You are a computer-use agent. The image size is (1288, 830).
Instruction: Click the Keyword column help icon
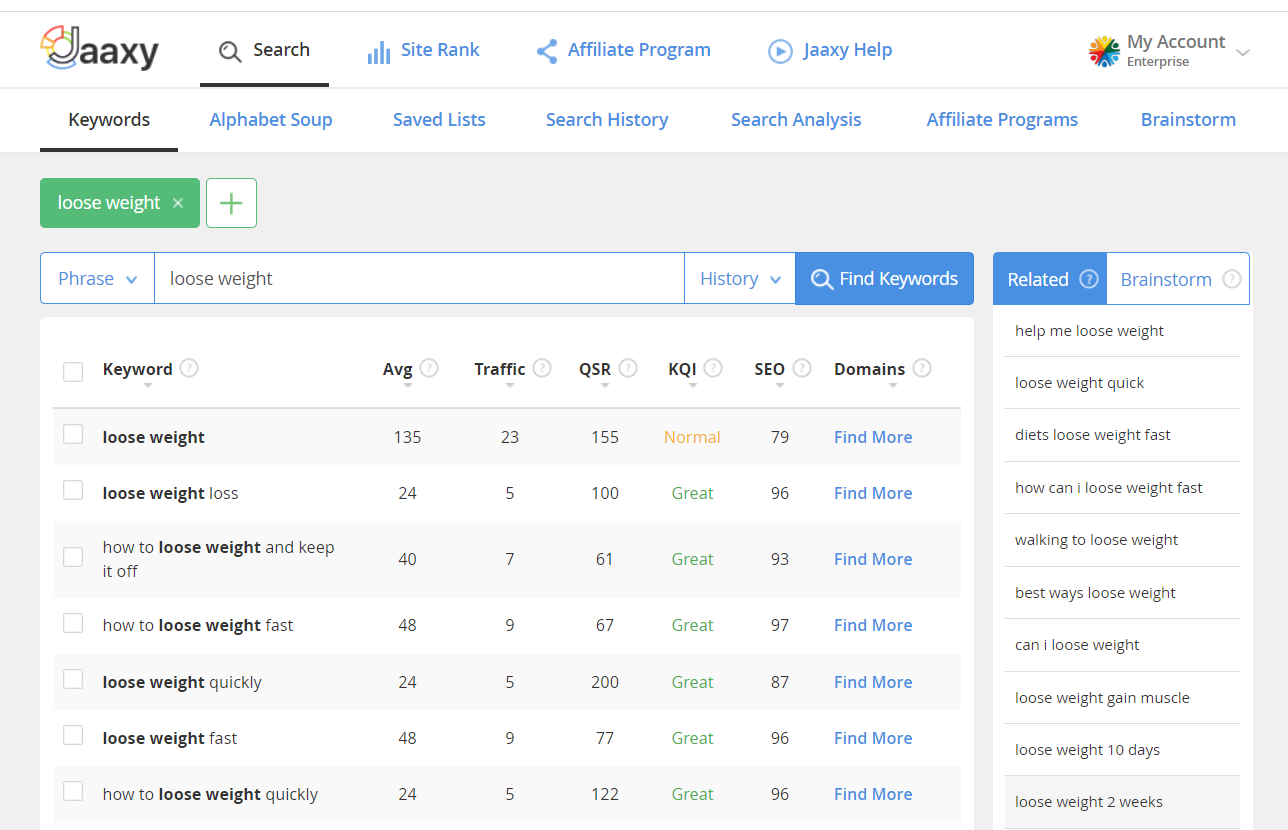point(189,368)
